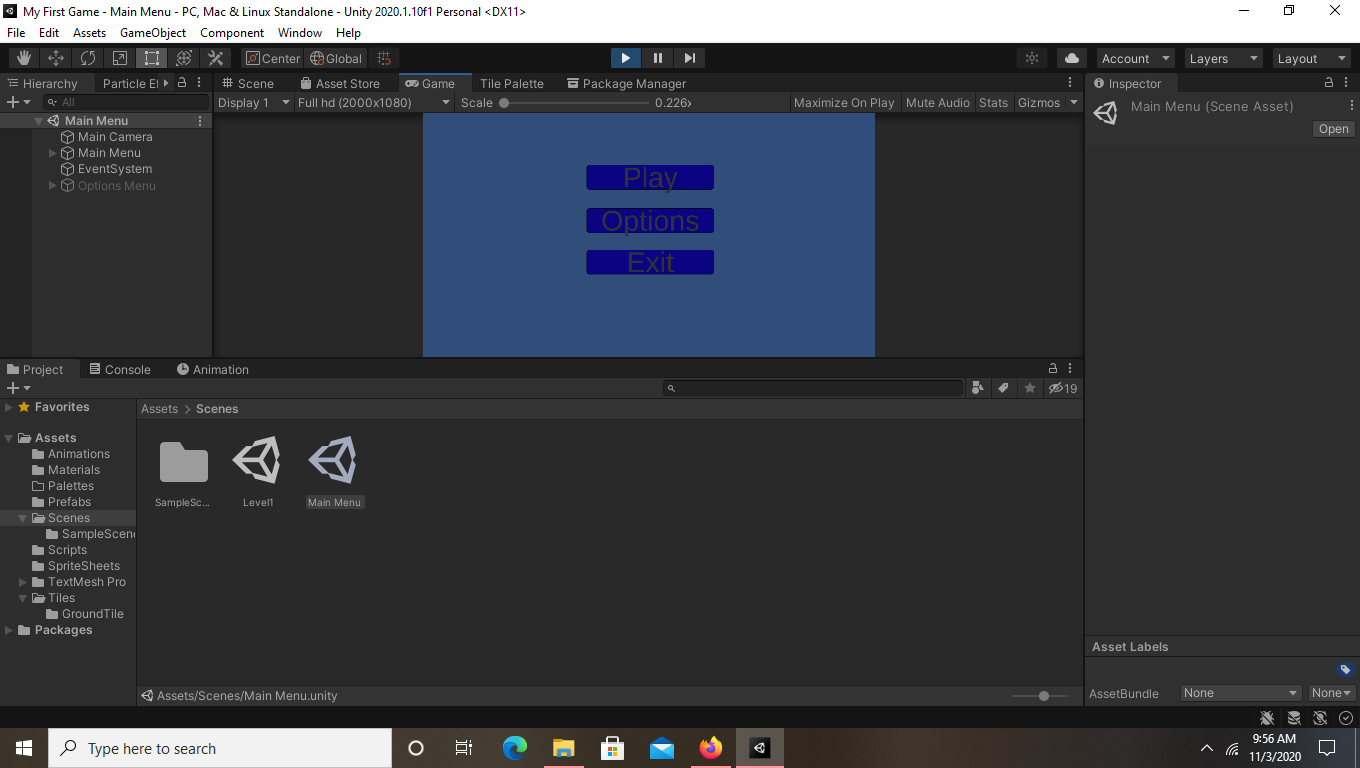
Task: Open Firefox from the taskbar
Action: (x=711, y=748)
